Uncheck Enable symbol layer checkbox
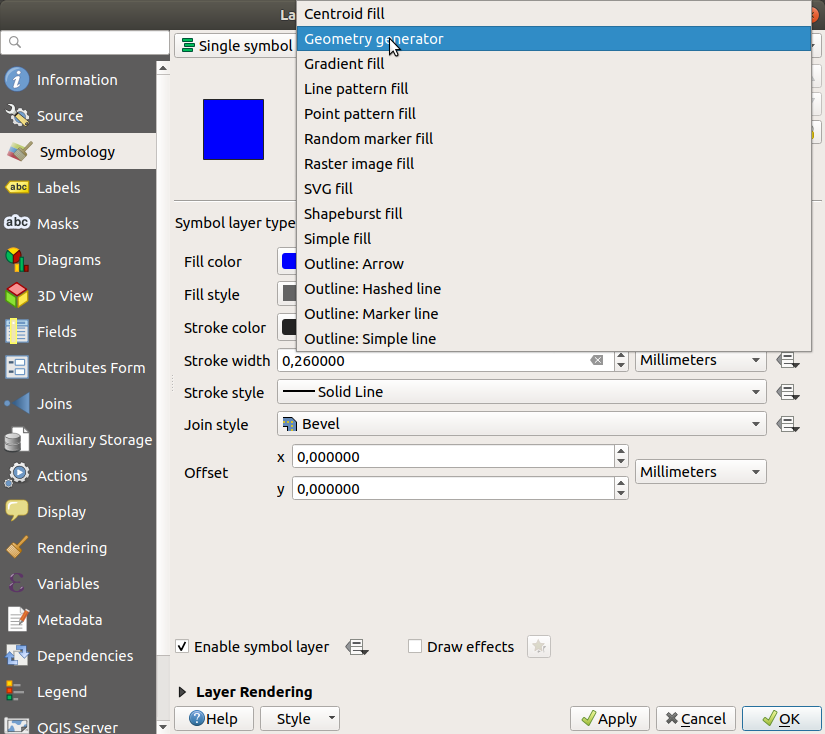This screenshot has width=825, height=734. [x=182, y=647]
